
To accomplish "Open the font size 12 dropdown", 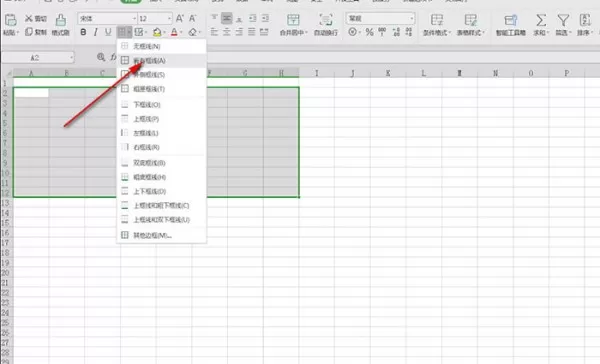I will click(x=169, y=18).
